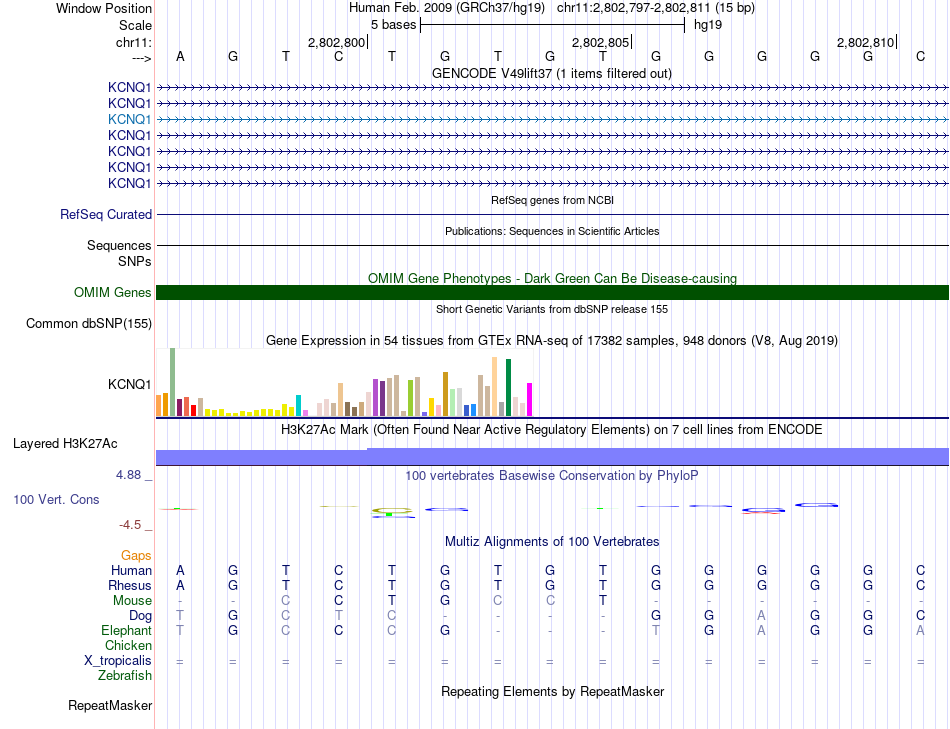Screen dimensions: 950x729
Task: Click the light-blue KCNQ1 transcript arrow line
Action: coord(553,119)
